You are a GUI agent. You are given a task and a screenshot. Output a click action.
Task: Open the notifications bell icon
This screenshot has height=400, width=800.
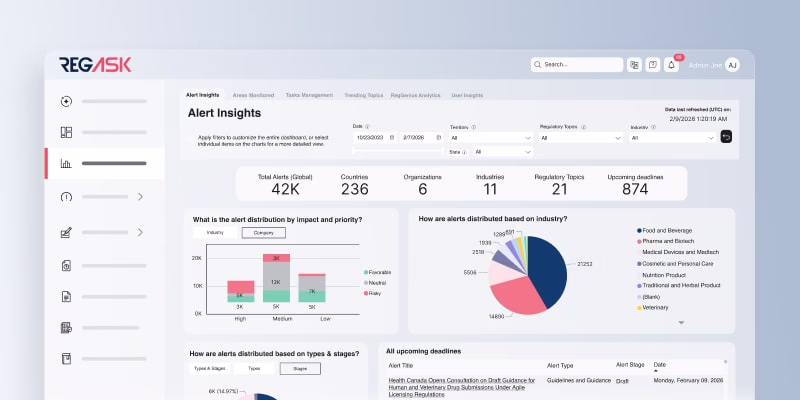(671, 65)
